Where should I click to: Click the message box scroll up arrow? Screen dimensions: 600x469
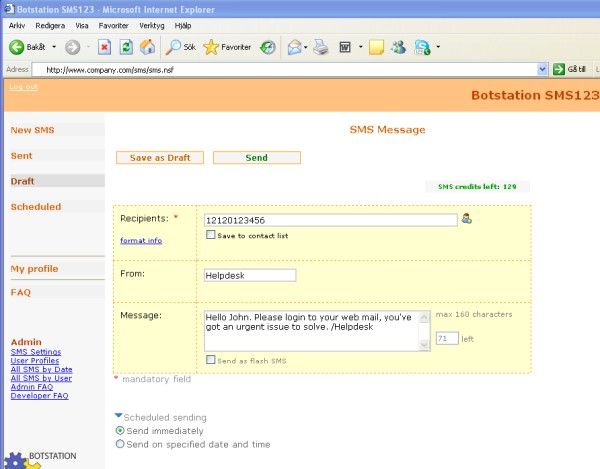click(x=424, y=317)
